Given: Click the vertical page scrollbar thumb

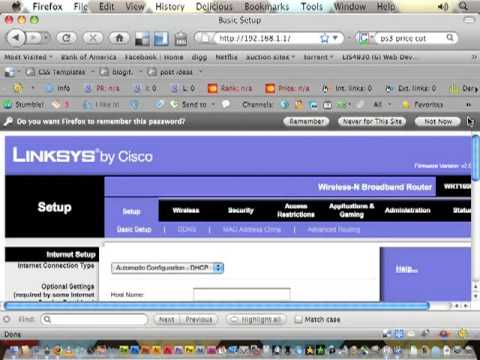Looking at the screenshot, I should pos(476,157).
